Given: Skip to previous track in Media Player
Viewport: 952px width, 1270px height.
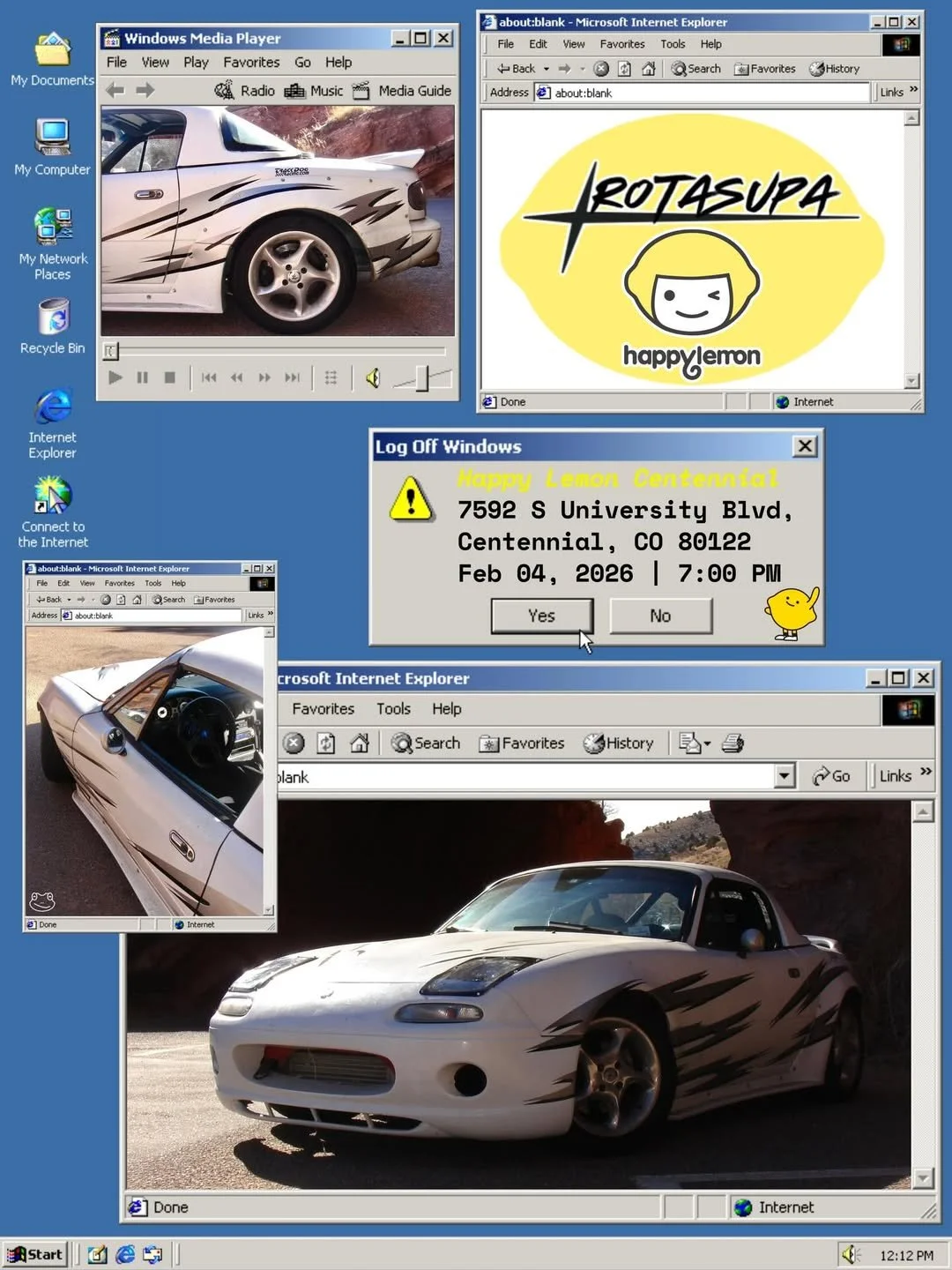Looking at the screenshot, I should [209, 377].
